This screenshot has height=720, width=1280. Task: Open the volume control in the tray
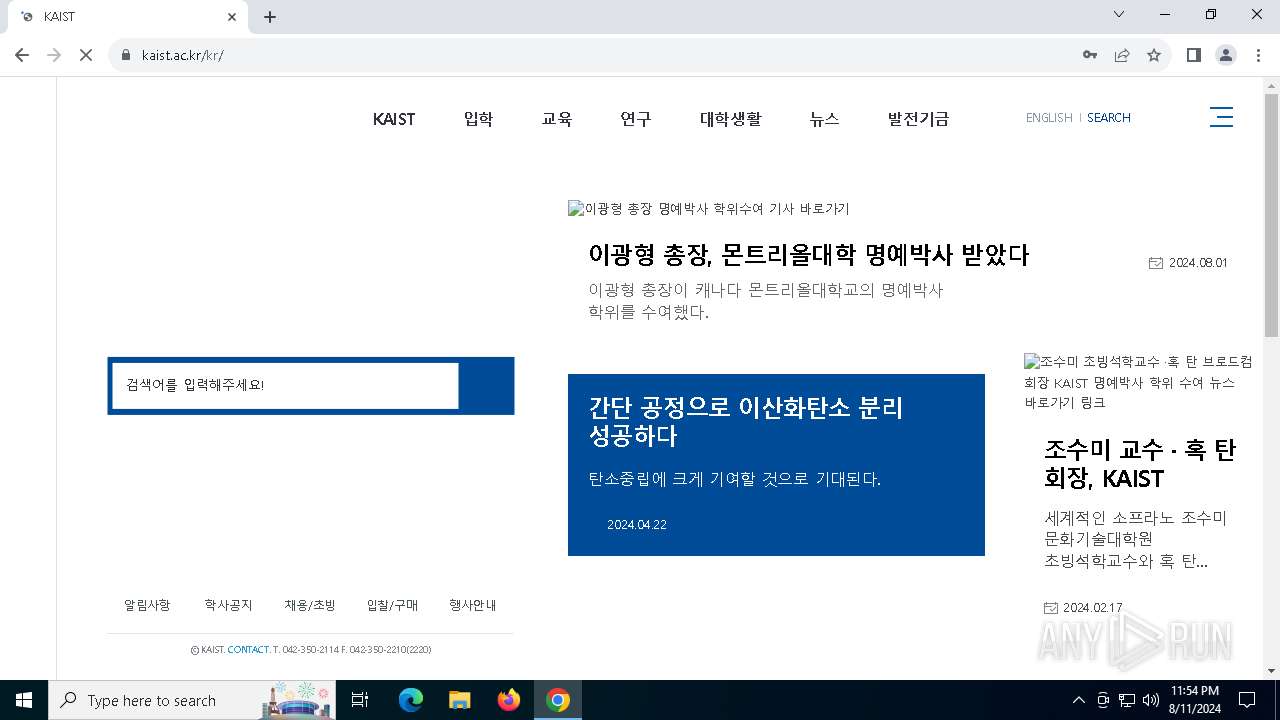(x=1151, y=700)
